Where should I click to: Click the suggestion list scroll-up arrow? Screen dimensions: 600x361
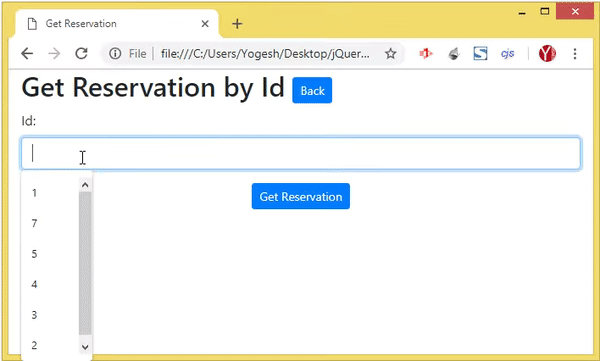85,185
